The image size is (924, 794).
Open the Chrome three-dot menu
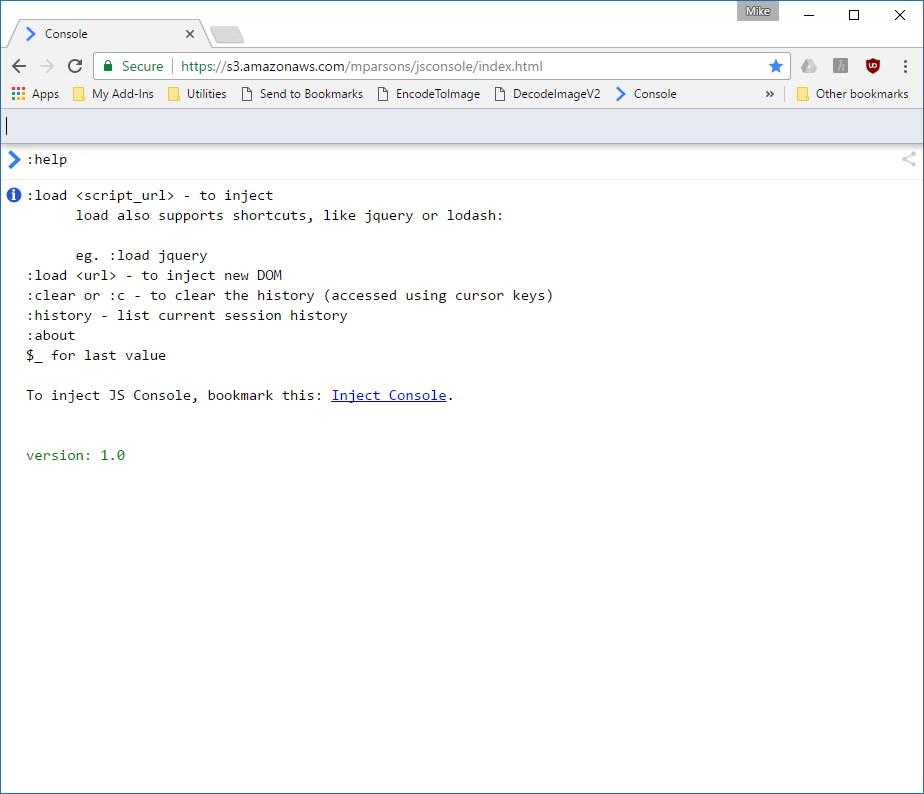(905, 66)
